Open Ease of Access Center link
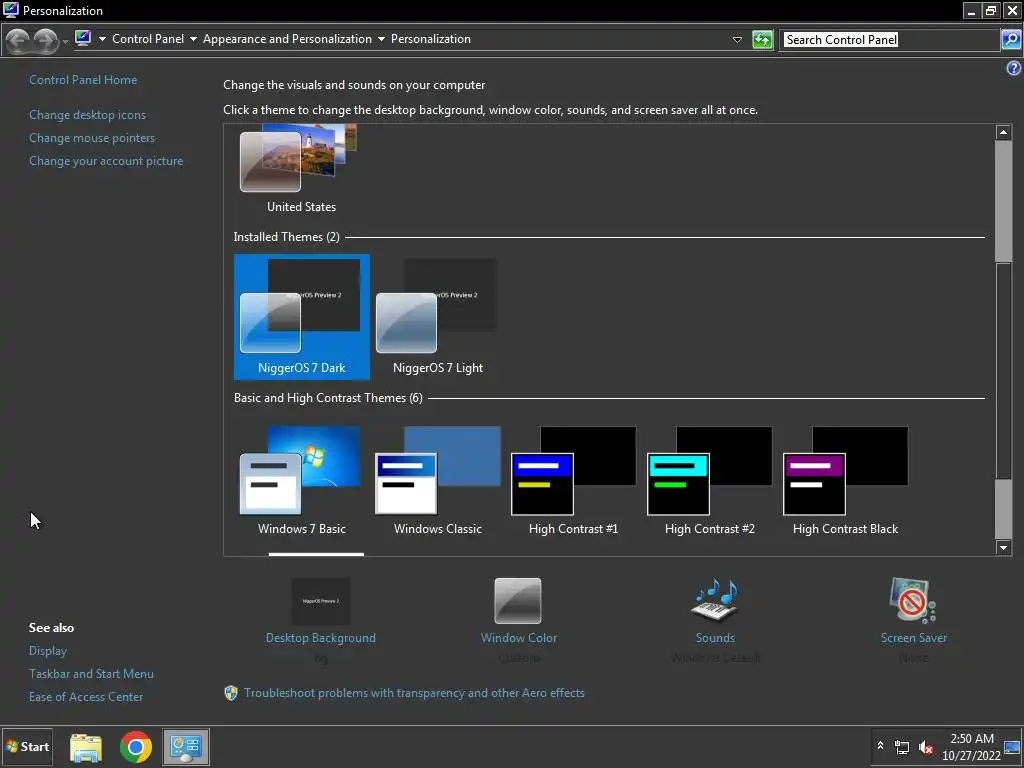The height and width of the screenshot is (768, 1024). pyautogui.click(x=86, y=697)
